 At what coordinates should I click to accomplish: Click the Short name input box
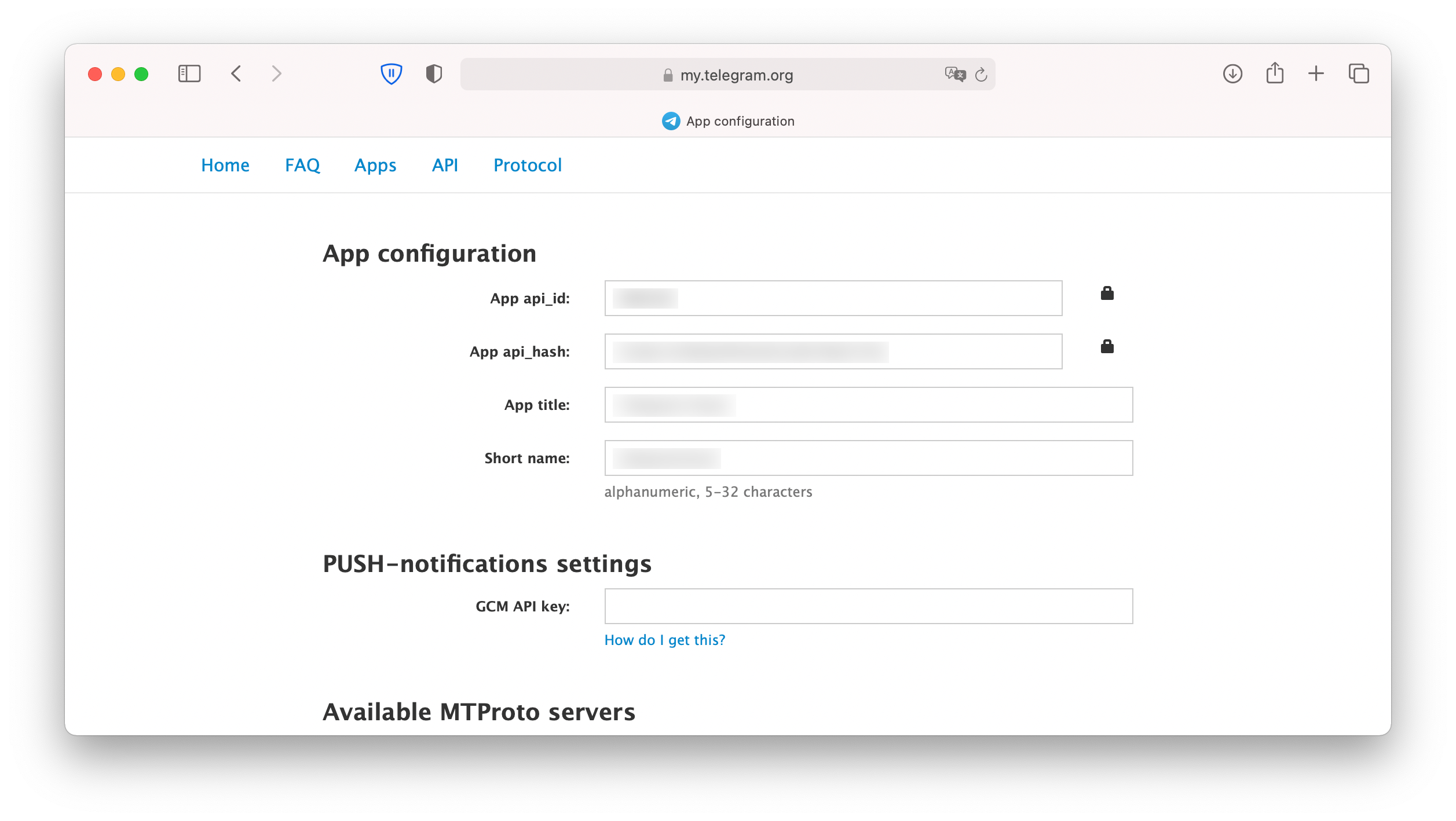(867, 458)
